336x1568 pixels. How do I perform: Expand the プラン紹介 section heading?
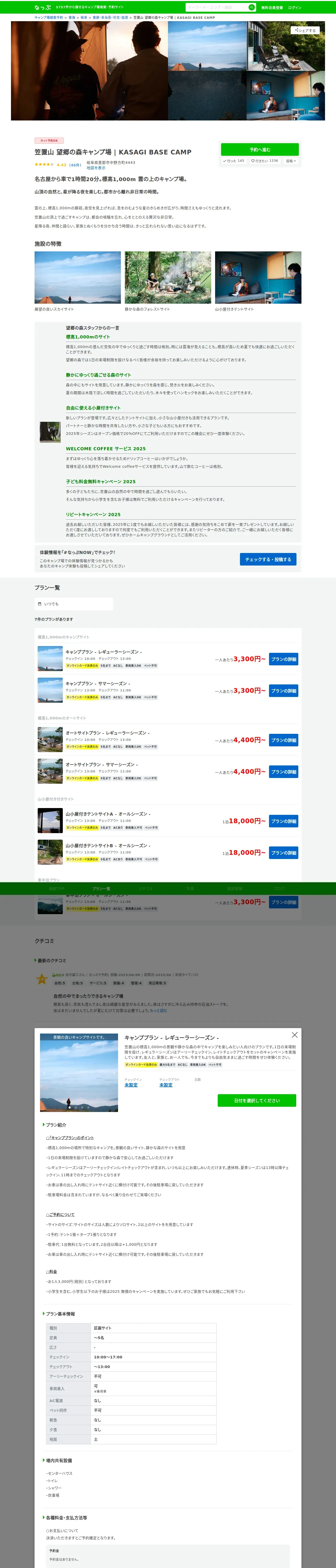[x=55, y=1125]
